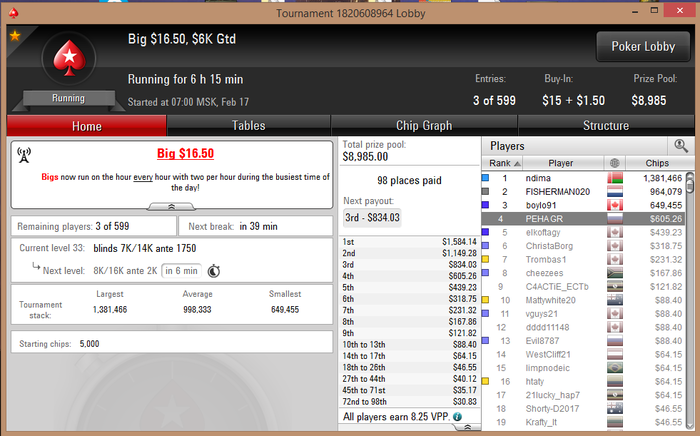
Task: Click the favorite star icon
Action: 15,36
